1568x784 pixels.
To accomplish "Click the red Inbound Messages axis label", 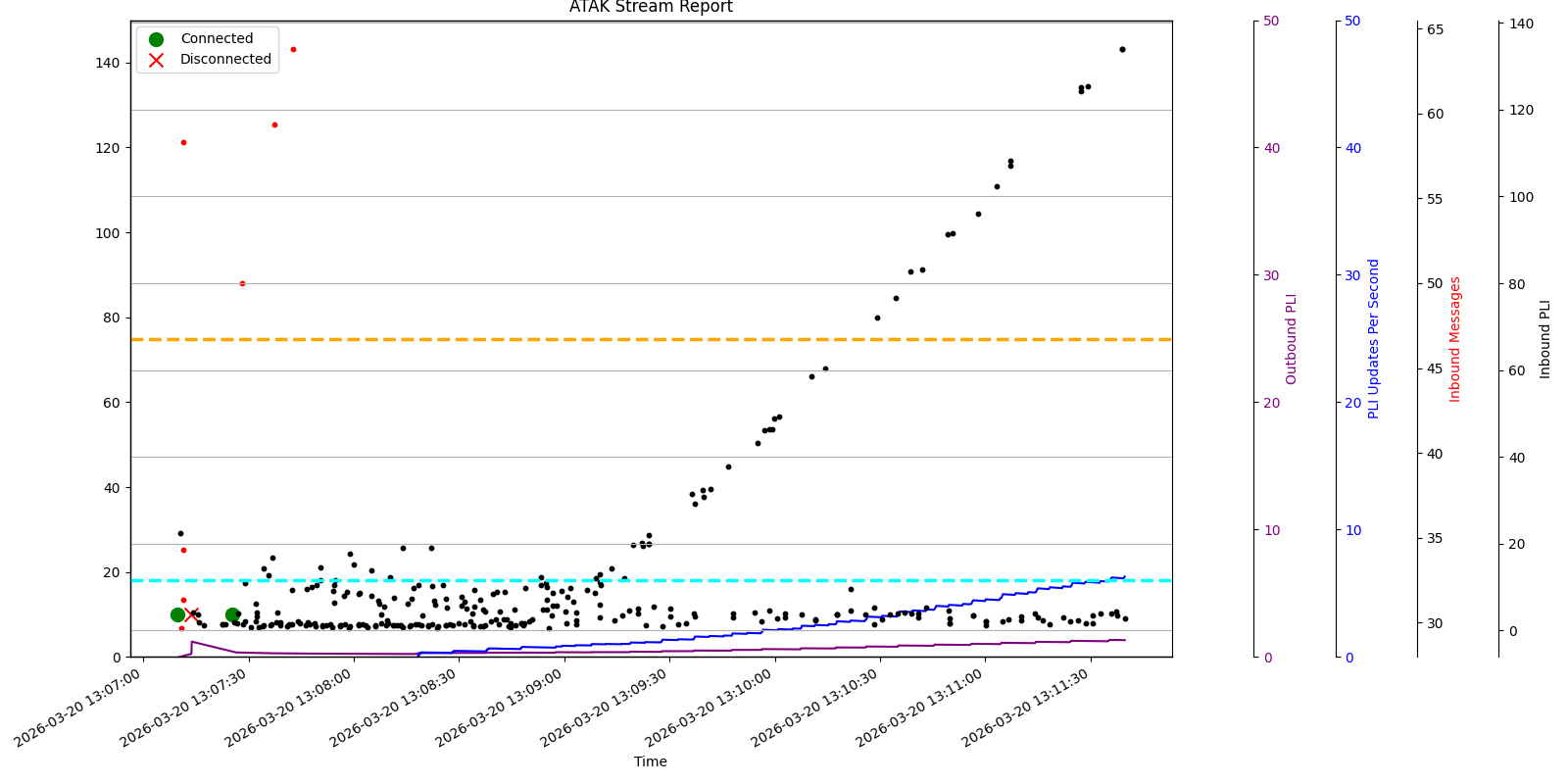I will 1455,339.
